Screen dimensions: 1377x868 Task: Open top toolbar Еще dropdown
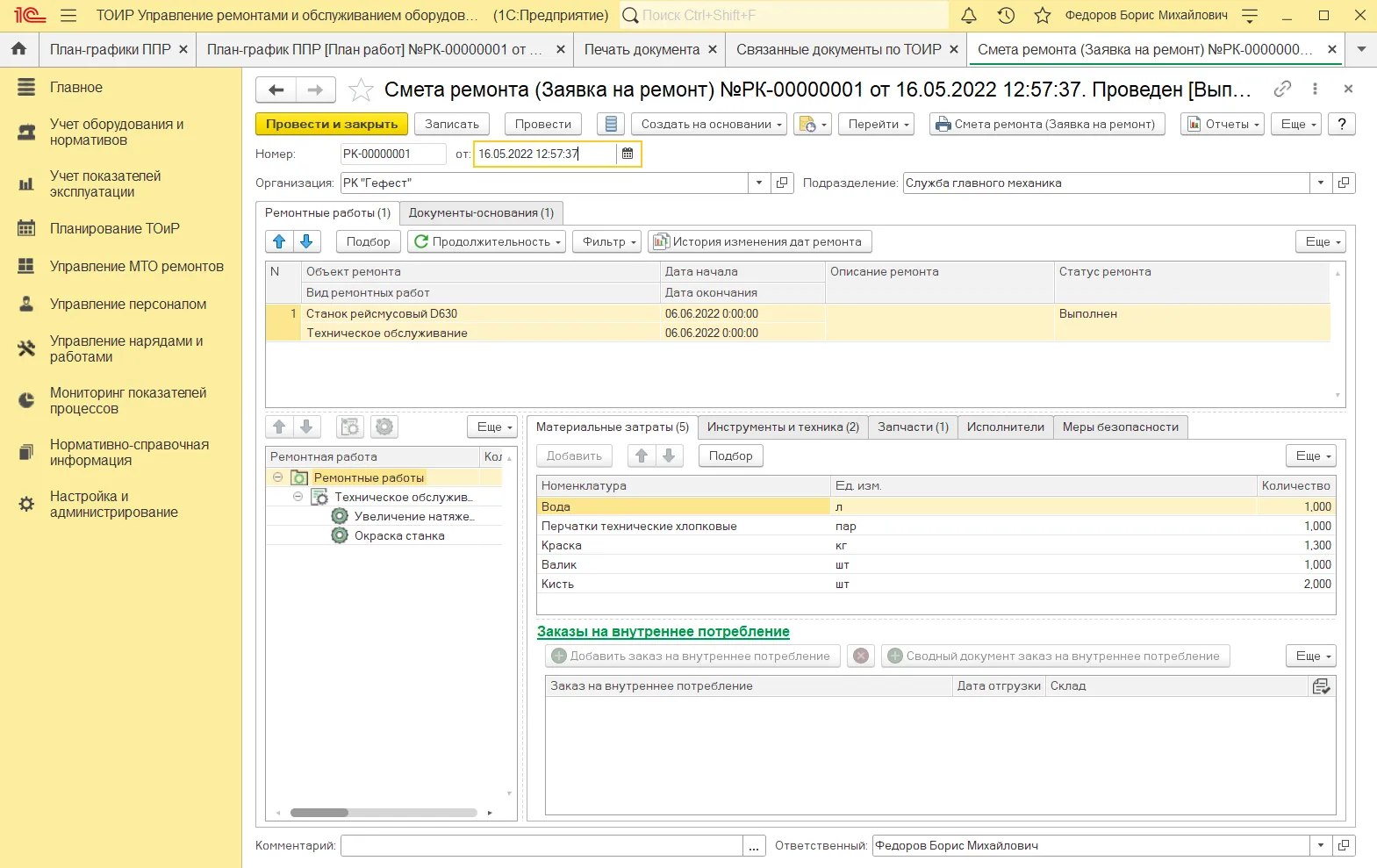(x=1296, y=124)
